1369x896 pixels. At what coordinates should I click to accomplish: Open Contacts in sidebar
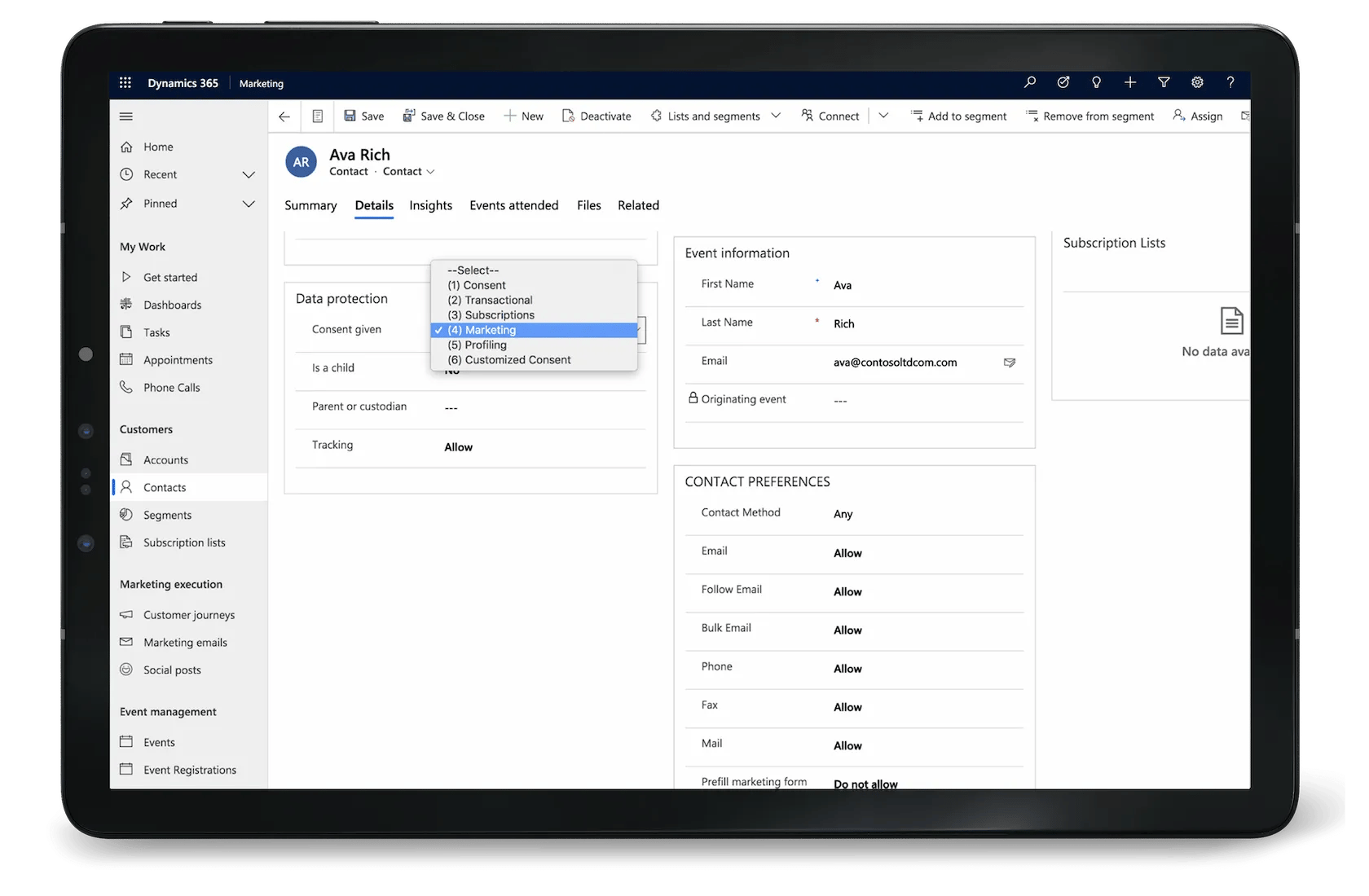tap(188, 487)
